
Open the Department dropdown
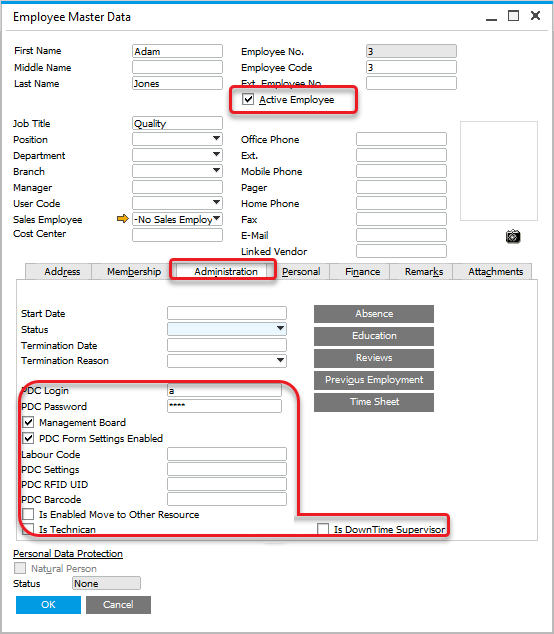tap(217, 154)
